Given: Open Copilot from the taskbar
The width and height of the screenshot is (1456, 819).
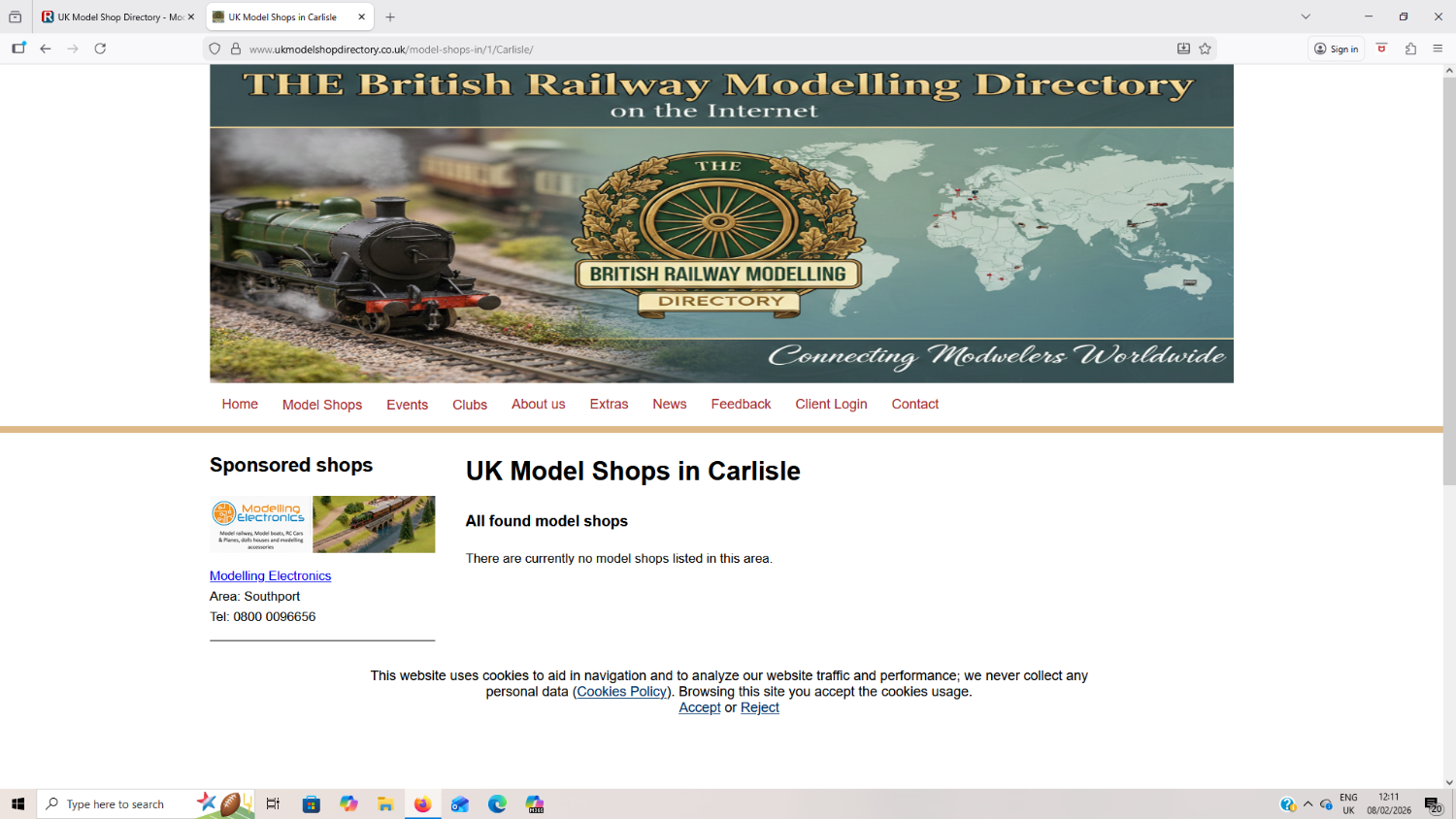Looking at the screenshot, I should pos(348,804).
